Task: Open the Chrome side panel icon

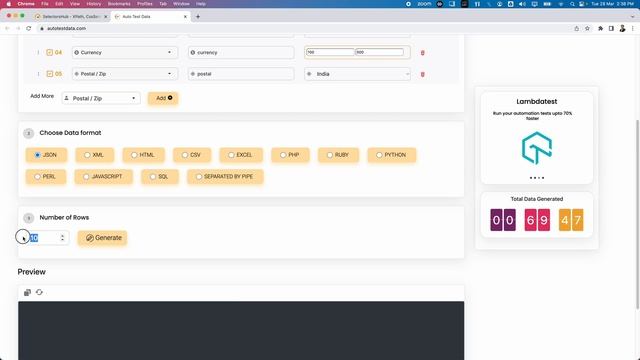Action: (611, 28)
